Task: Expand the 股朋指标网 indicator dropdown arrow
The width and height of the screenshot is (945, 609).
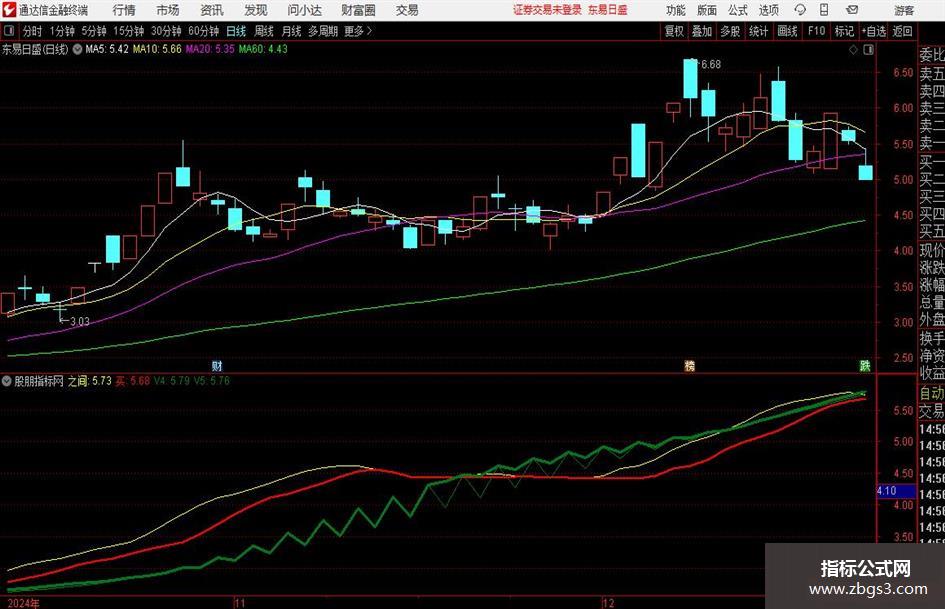Action: tap(7, 381)
